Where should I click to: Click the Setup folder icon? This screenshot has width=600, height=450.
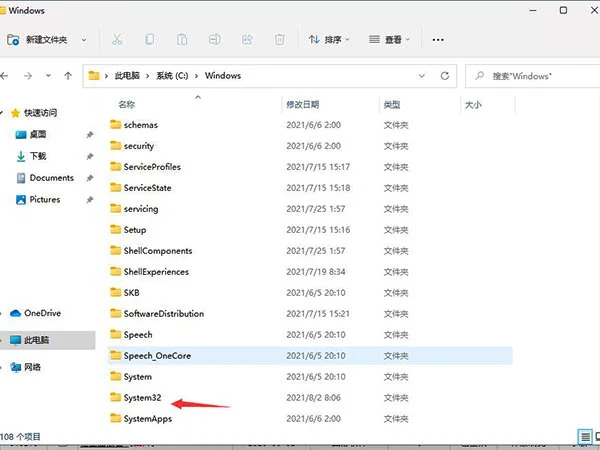[116, 229]
